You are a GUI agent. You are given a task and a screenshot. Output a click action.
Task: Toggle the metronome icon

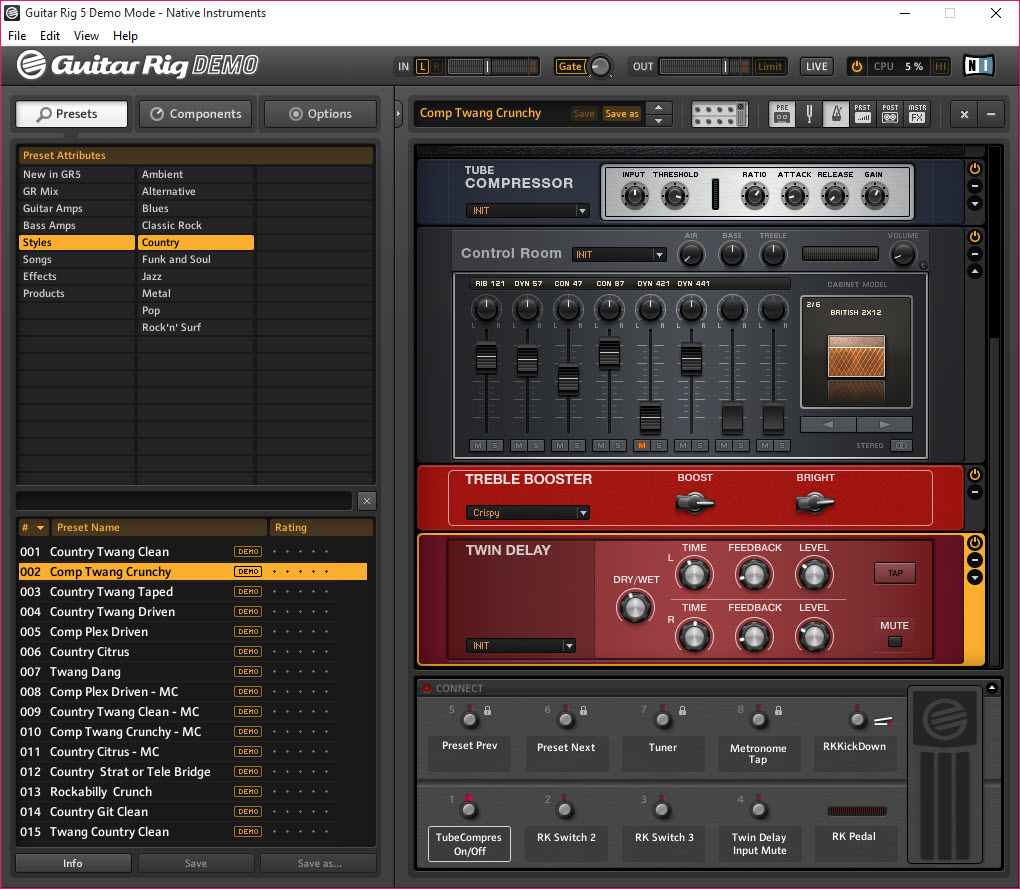836,114
